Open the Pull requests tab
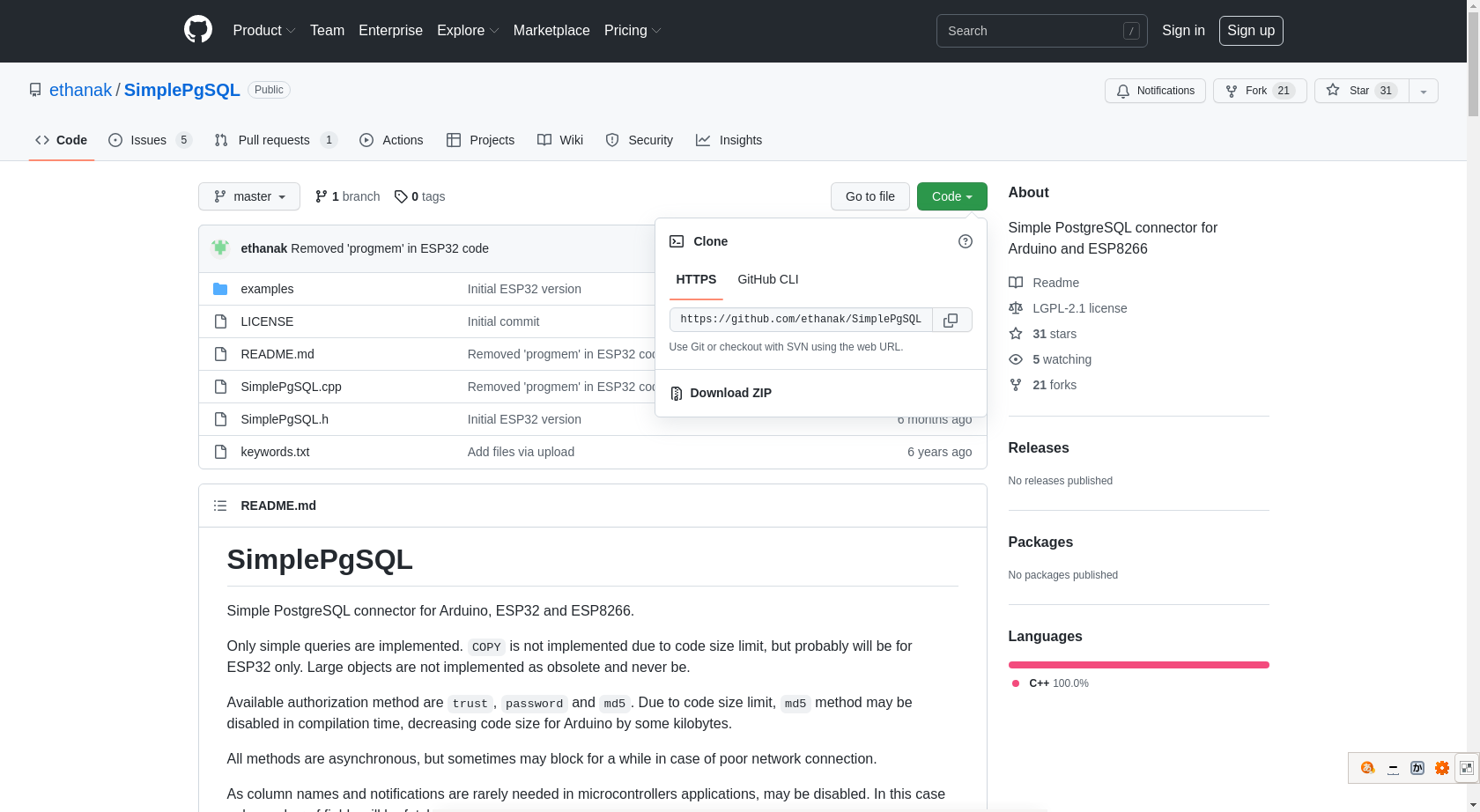 click(276, 140)
